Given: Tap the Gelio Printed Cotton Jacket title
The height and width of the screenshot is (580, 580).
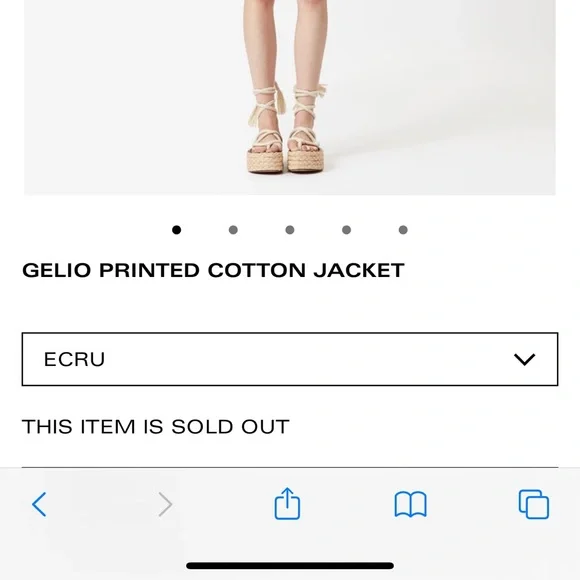Looking at the screenshot, I should 213,270.
